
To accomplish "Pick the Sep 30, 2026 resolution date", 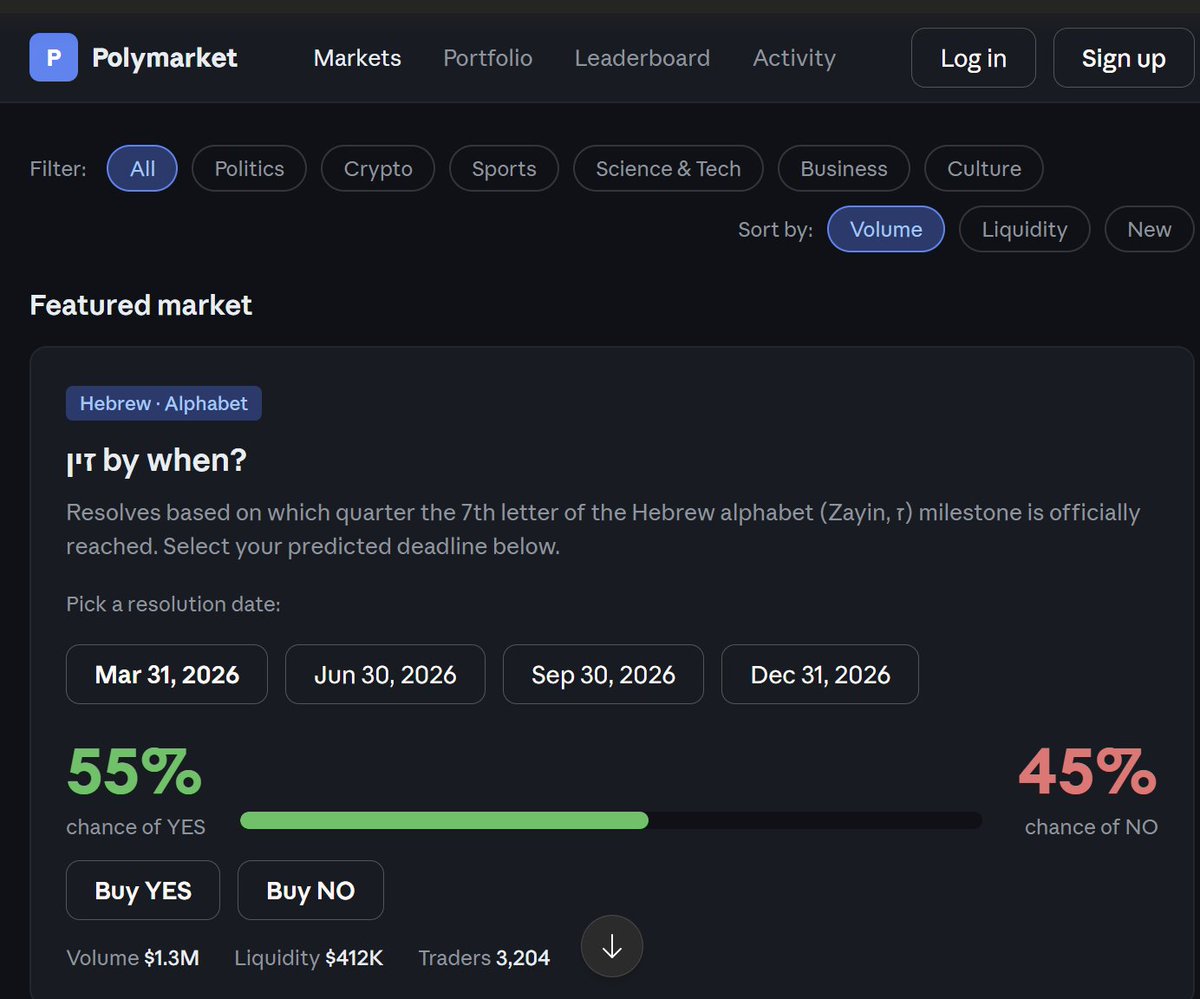I will click(603, 674).
